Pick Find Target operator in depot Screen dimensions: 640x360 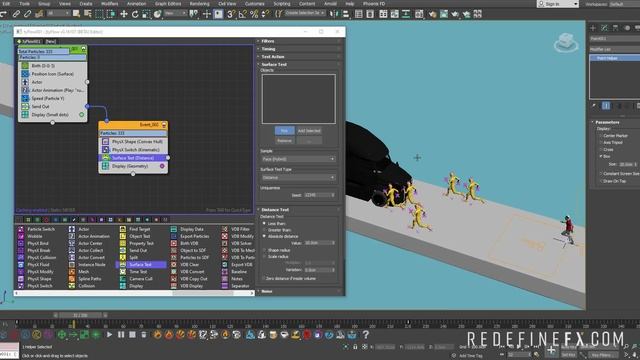(136, 229)
